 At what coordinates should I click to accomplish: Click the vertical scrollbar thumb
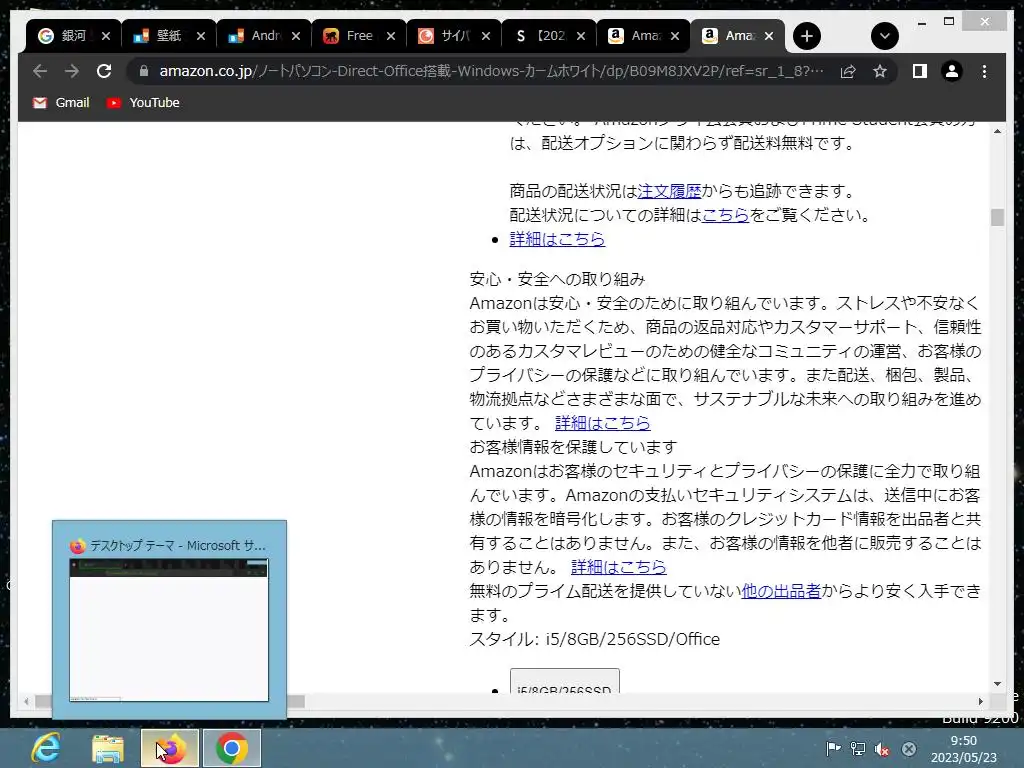997,217
